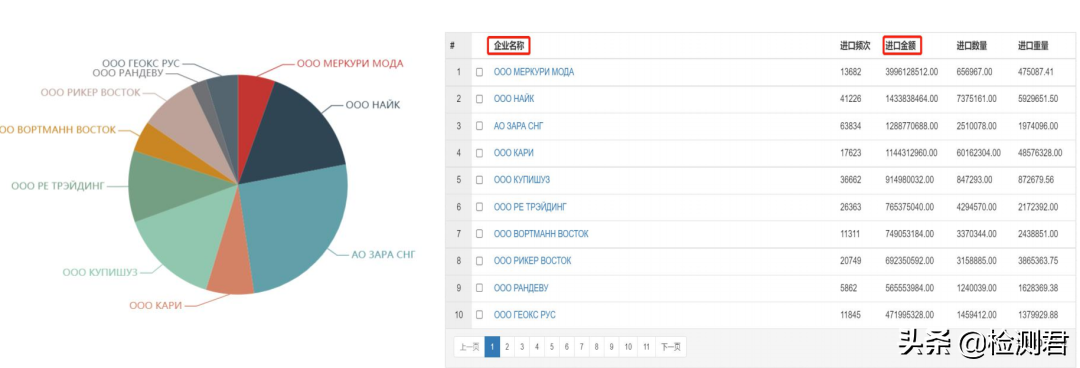
Task: Open the АО ЗАРА СНГ company link
Action: pyautogui.click(x=519, y=126)
